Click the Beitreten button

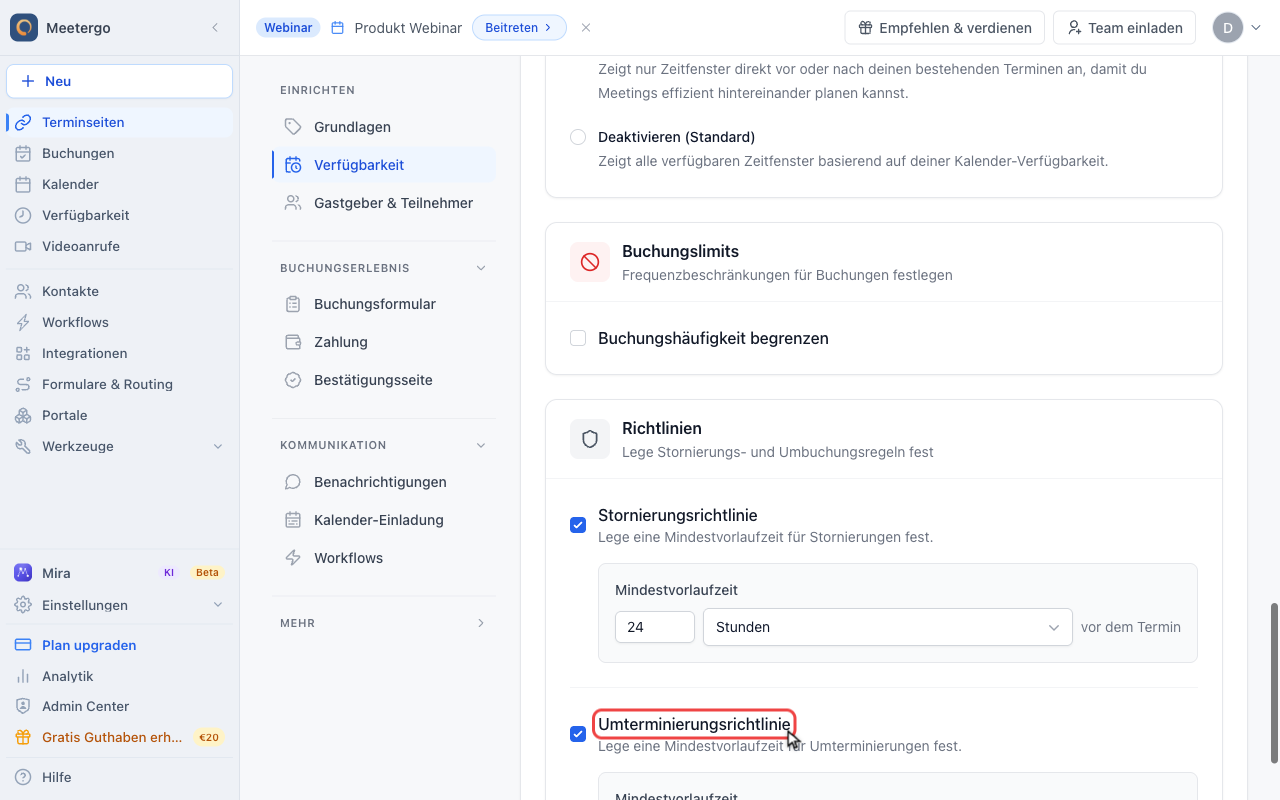coord(519,28)
